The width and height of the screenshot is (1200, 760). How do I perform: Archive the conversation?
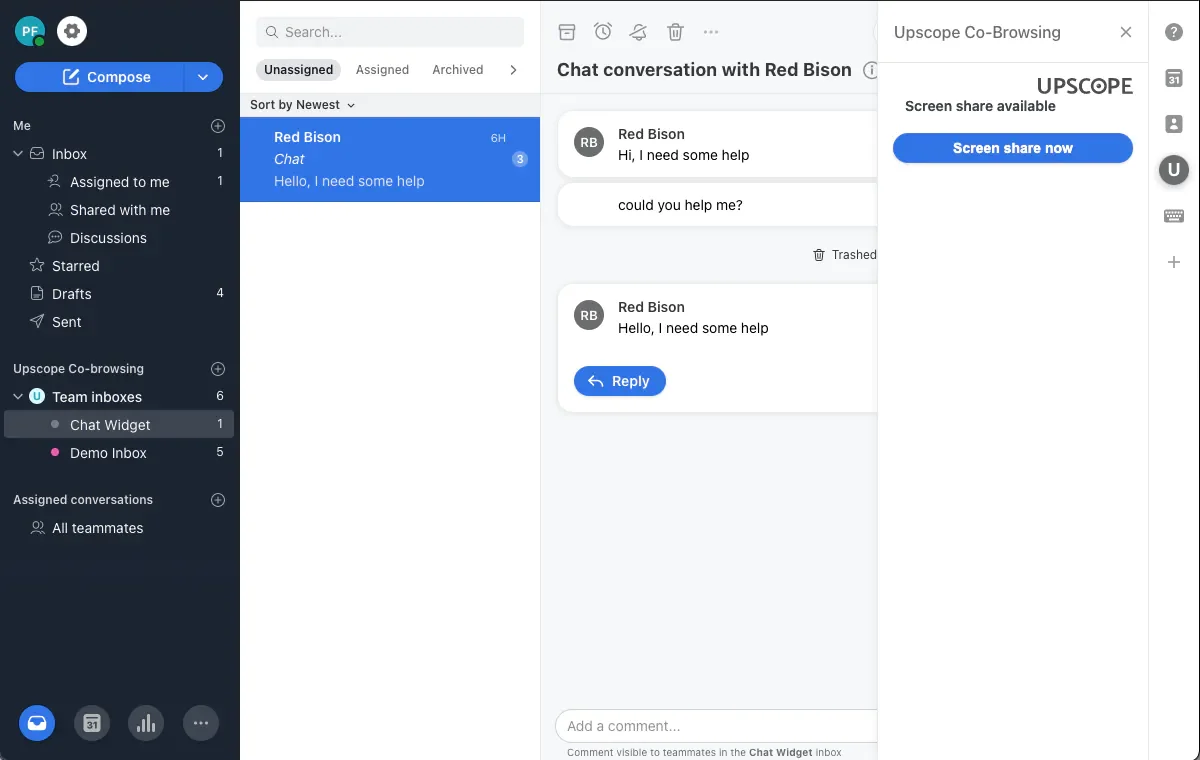click(x=567, y=32)
